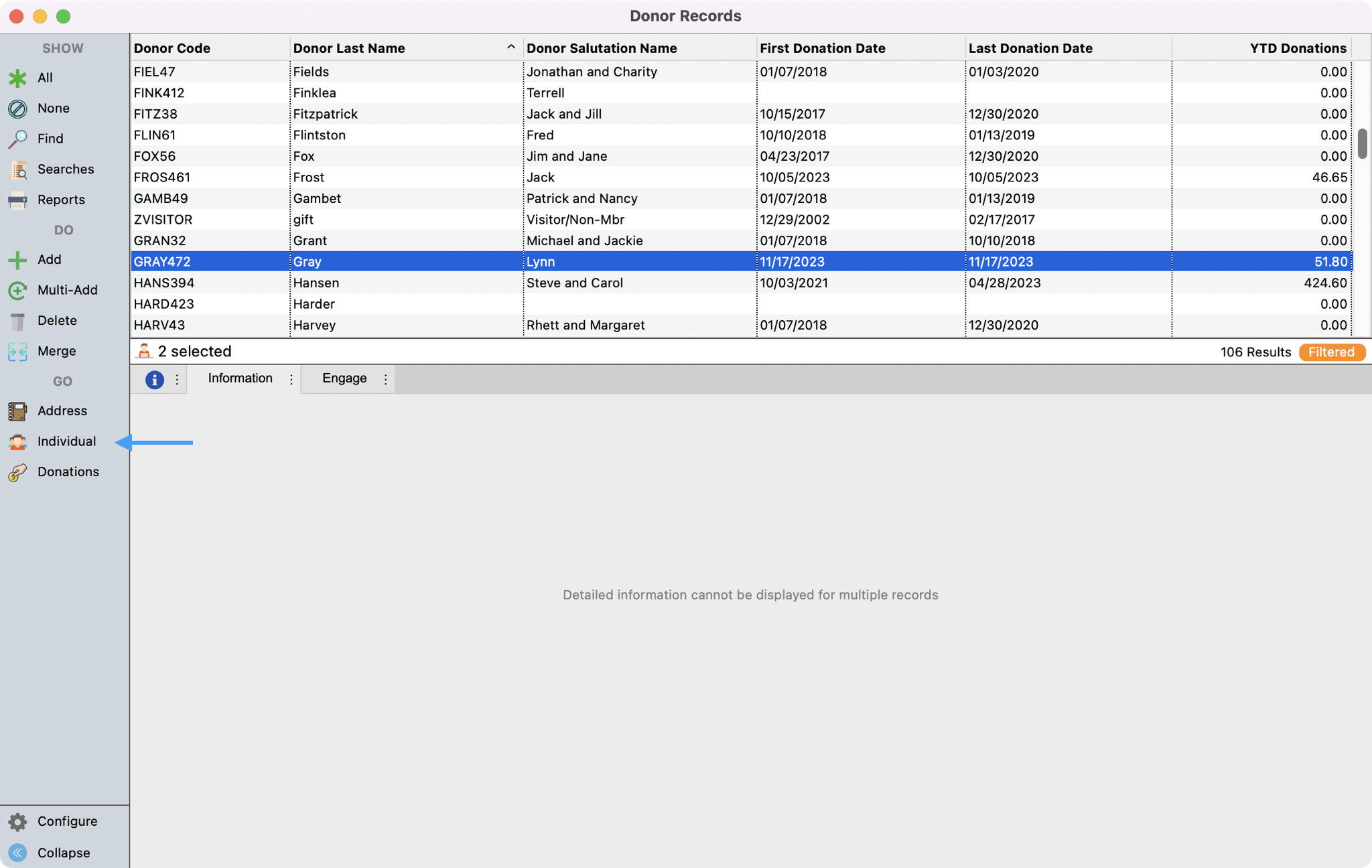Screen dimensions: 1372x868
Task: Click the None icon in sidebar
Action: point(17,108)
